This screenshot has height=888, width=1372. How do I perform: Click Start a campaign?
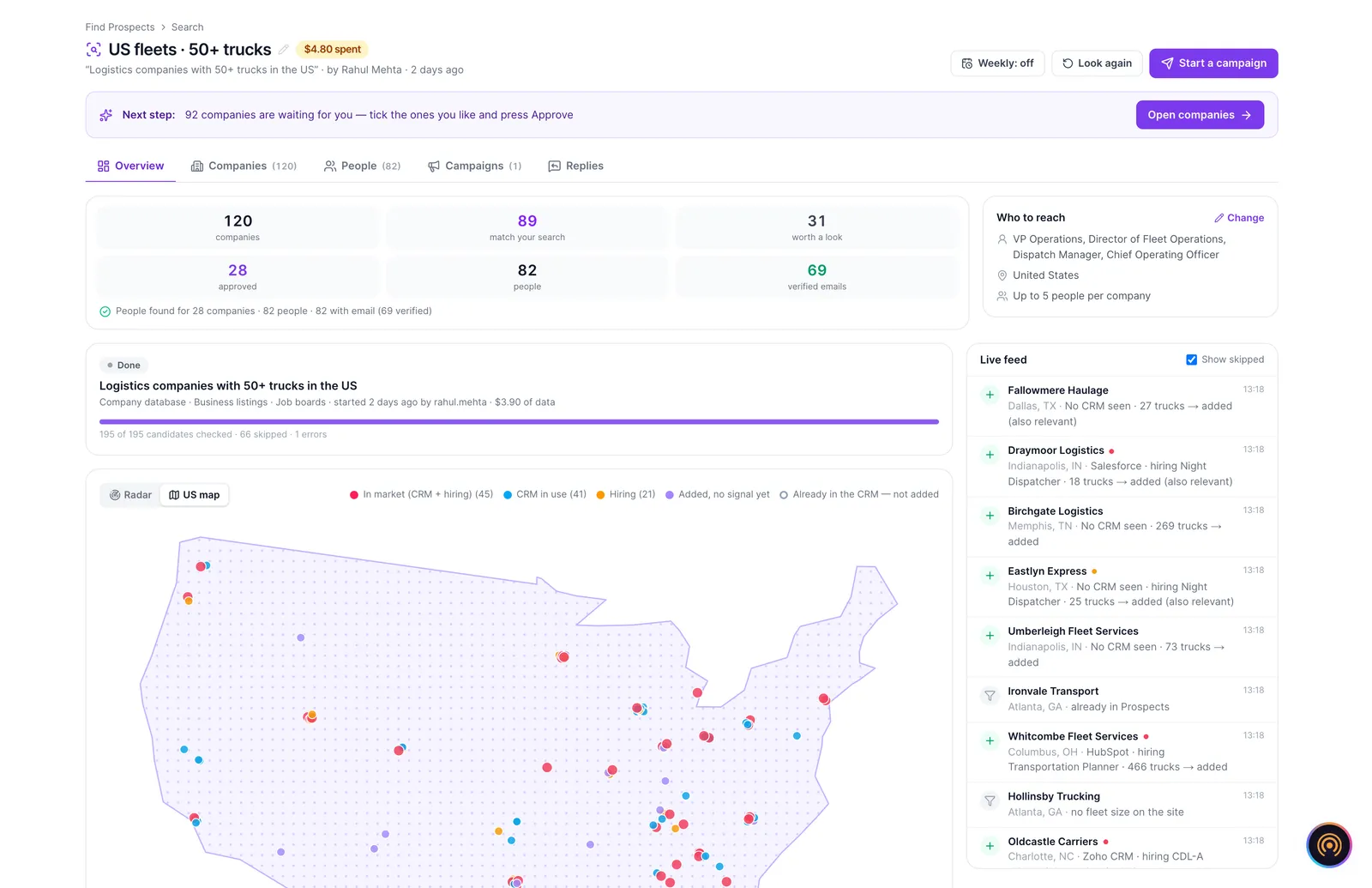1213,63
